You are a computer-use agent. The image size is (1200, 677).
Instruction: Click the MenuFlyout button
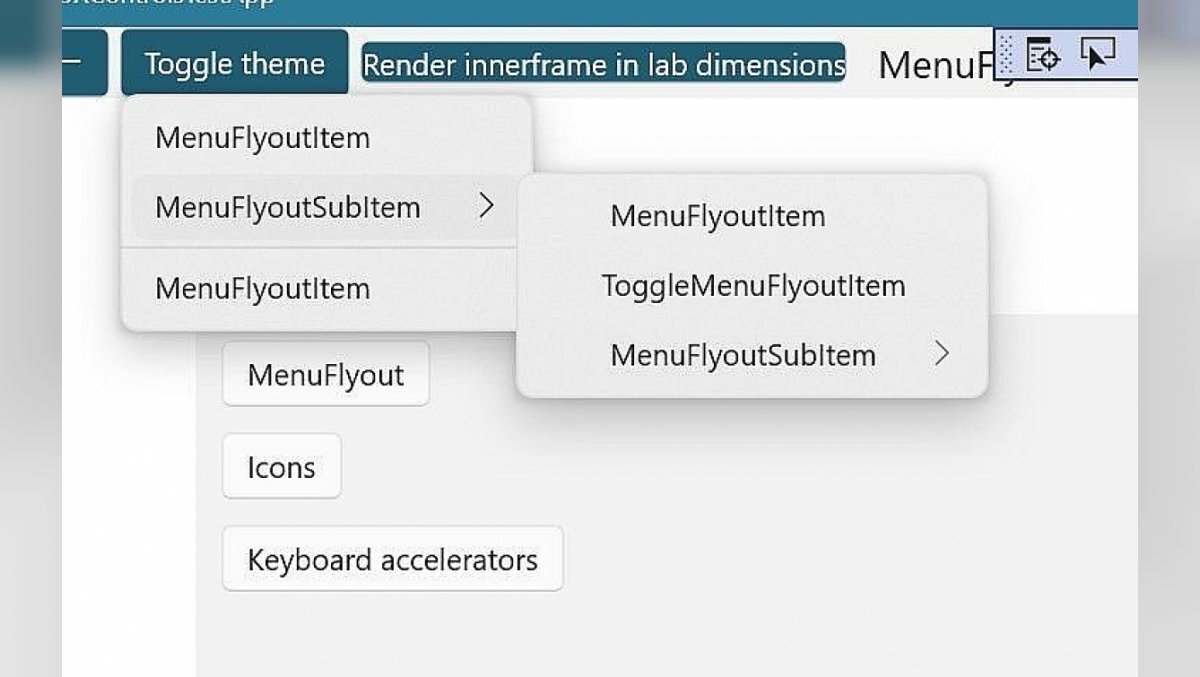tap(326, 374)
